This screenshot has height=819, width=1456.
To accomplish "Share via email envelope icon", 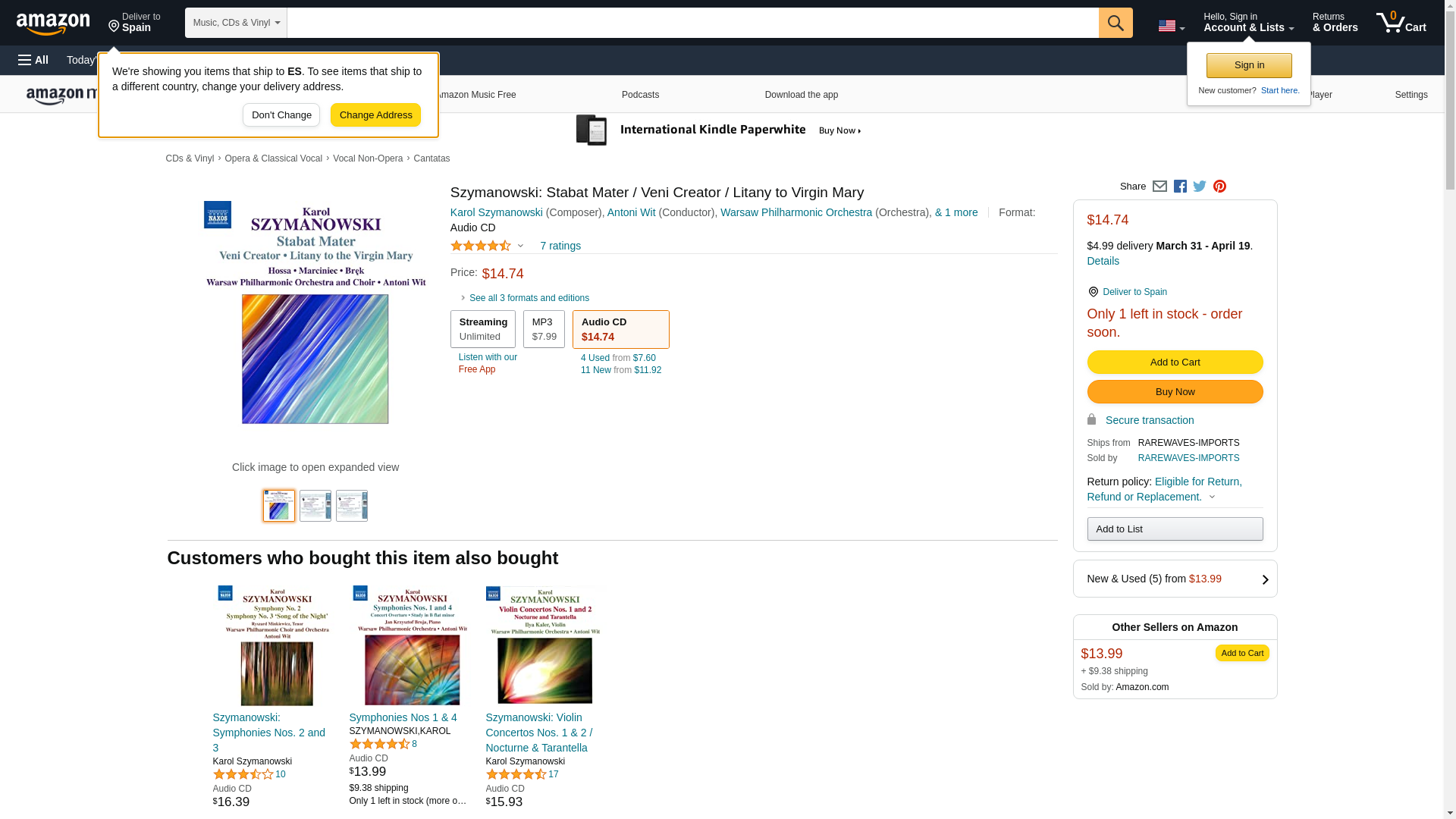I will coord(1159,187).
